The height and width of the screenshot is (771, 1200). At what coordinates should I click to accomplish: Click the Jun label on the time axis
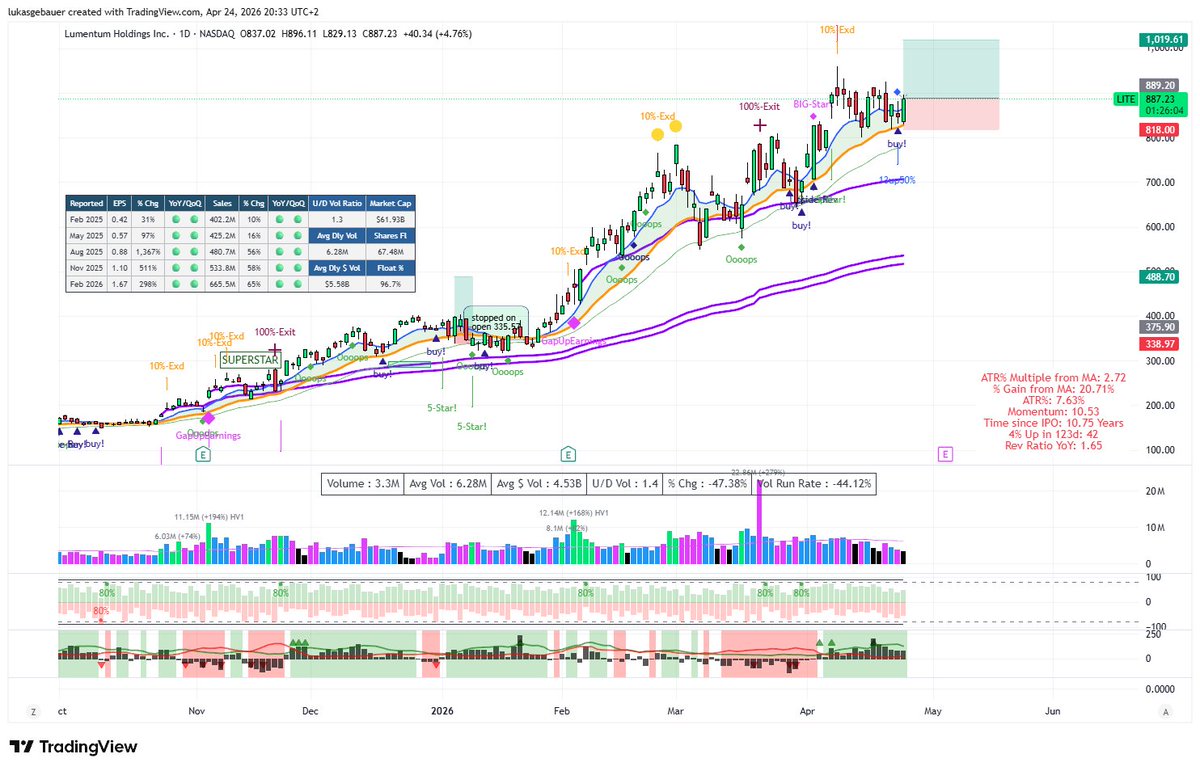[x=1053, y=712]
